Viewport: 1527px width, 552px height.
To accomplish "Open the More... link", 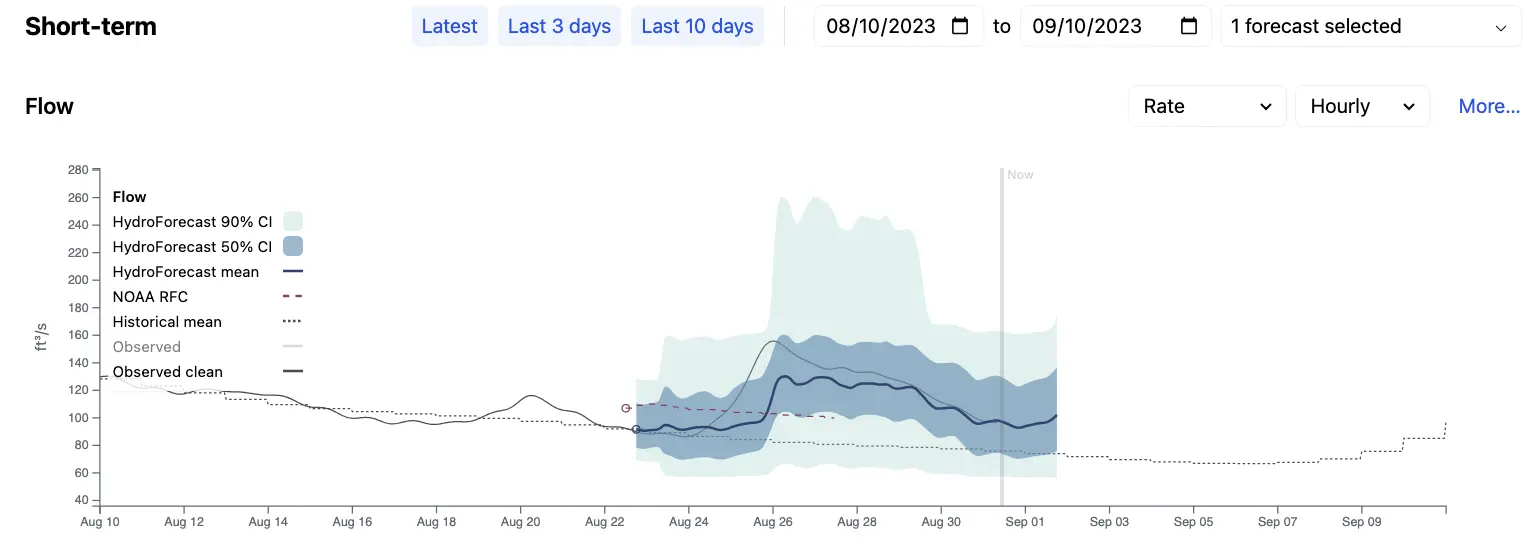I will 1489,106.
